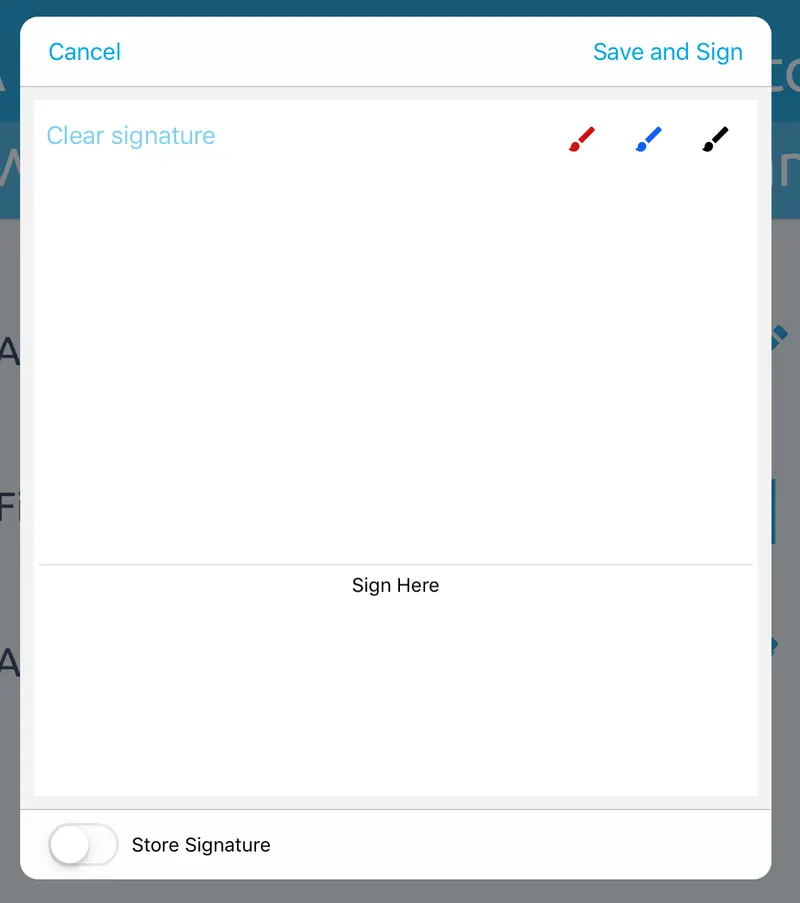The width and height of the screenshot is (800, 903).
Task: Tap the Sign Here caption
Action: tap(396, 585)
